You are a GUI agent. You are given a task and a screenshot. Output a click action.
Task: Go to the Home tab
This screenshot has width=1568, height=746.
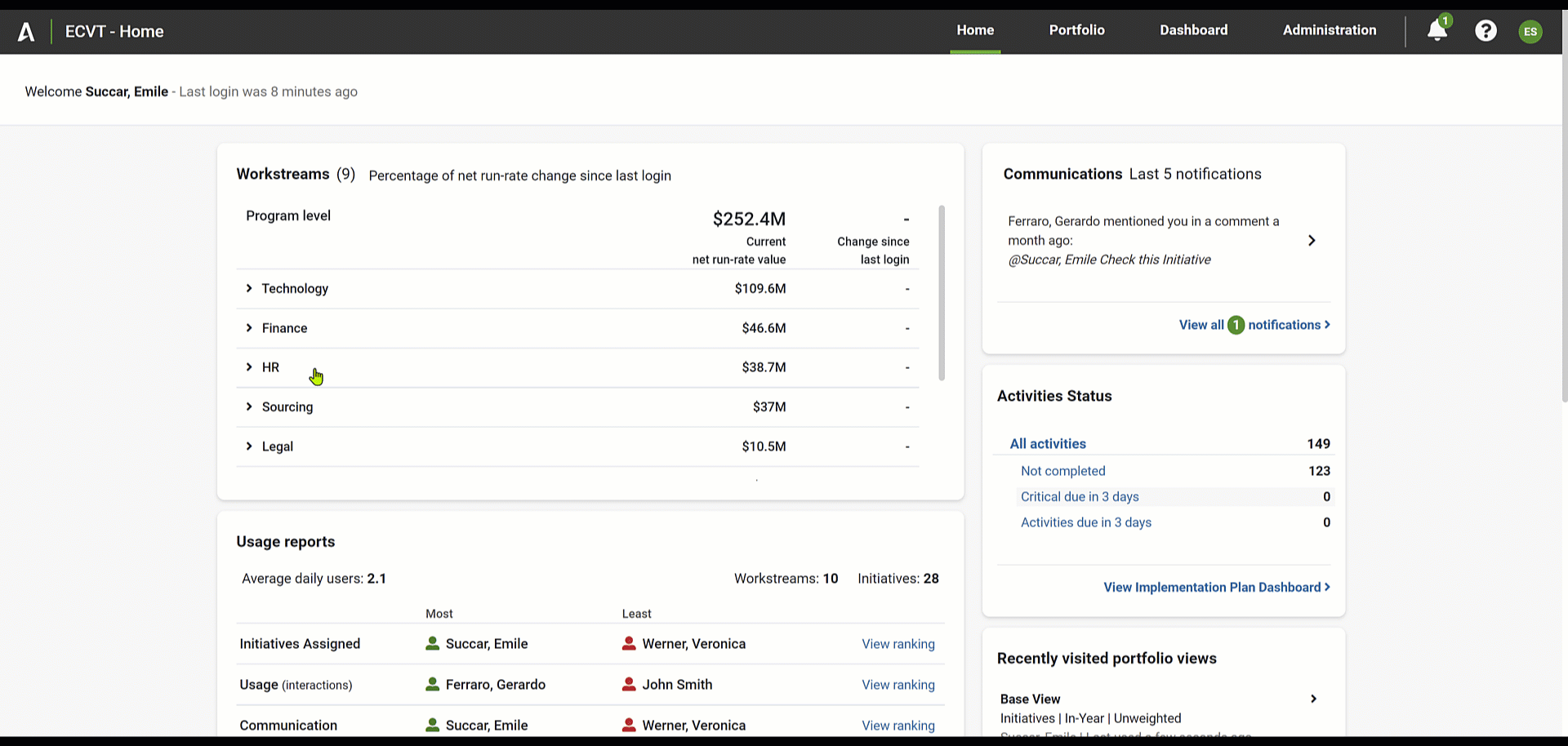pyautogui.click(x=975, y=30)
